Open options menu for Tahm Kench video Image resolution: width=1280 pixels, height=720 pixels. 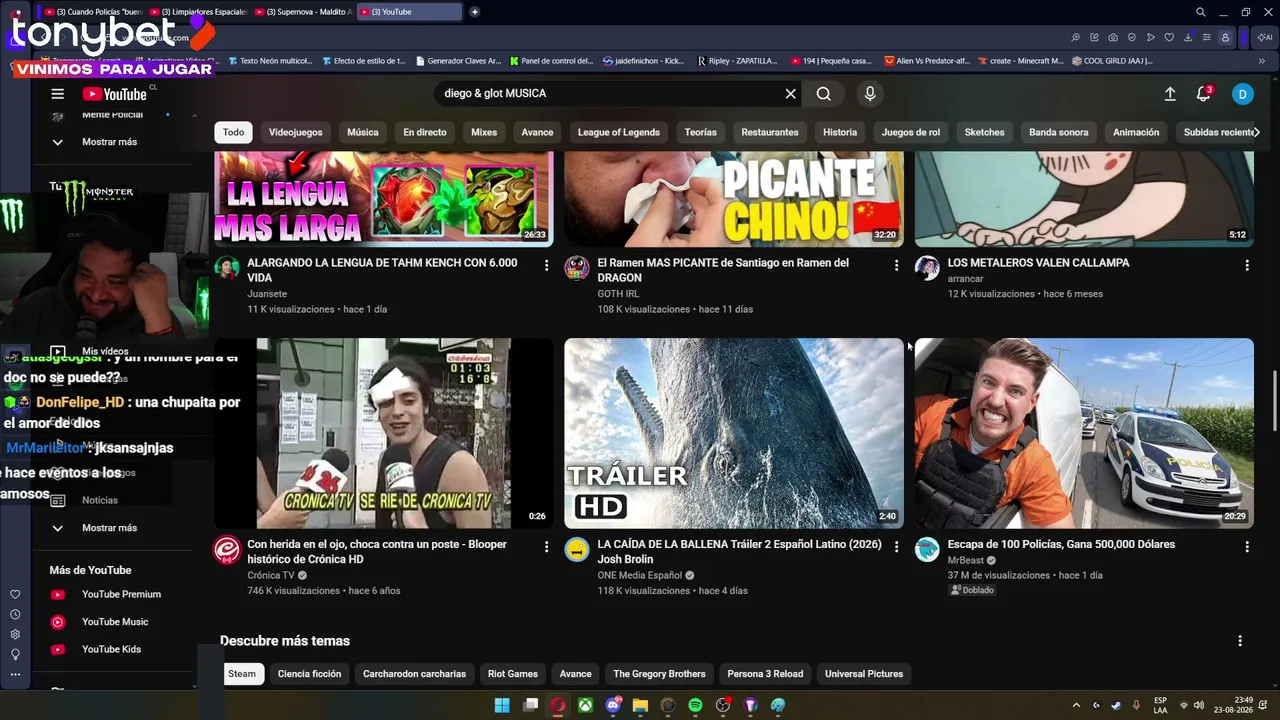(546, 265)
